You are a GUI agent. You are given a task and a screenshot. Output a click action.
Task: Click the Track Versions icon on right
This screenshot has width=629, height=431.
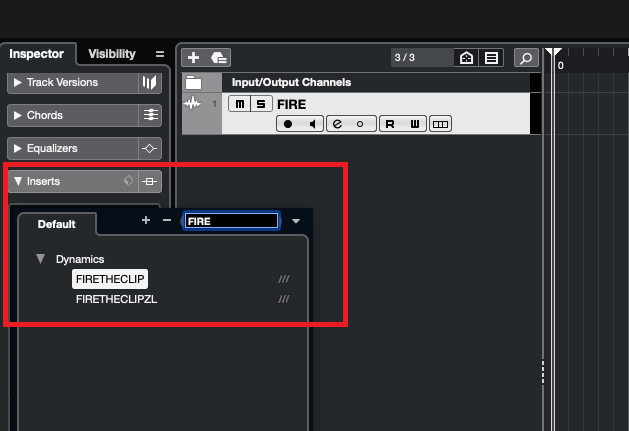pyautogui.click(x=150, y=83)
